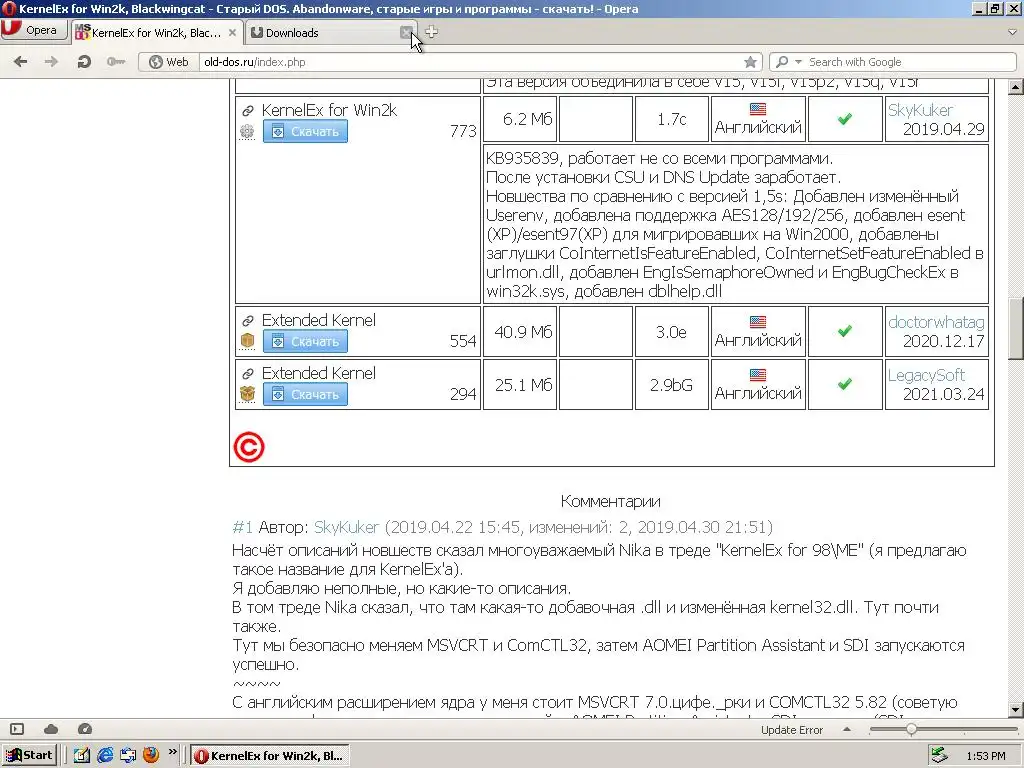Close the Downloads tab
The width and height of the screenshot is (1024, 768).
[x=406, y=33]
